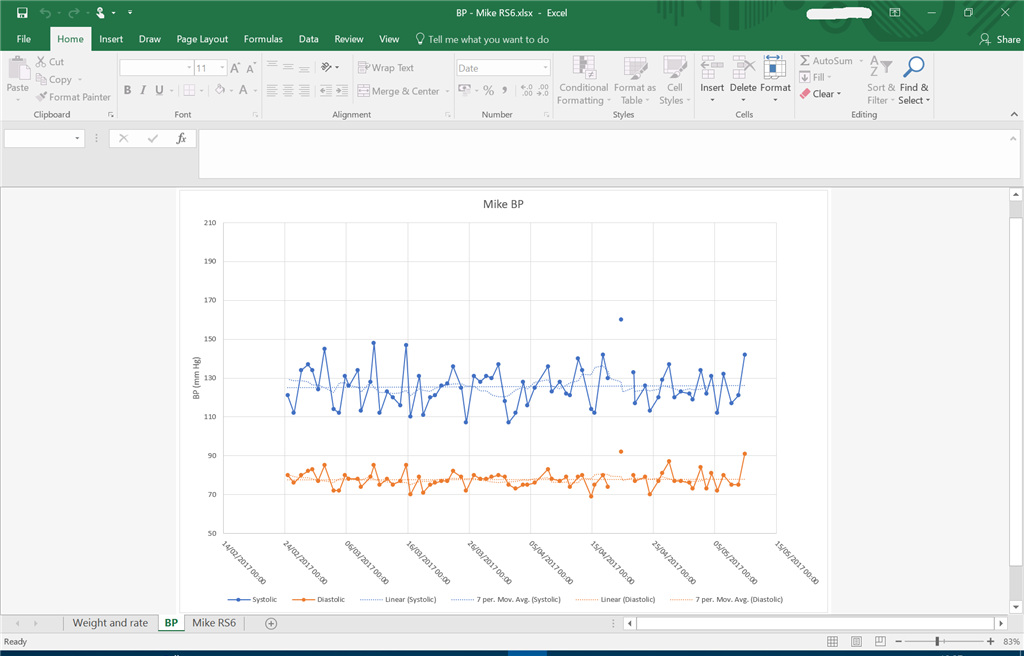Click the Borders icon

click(189, 90)
